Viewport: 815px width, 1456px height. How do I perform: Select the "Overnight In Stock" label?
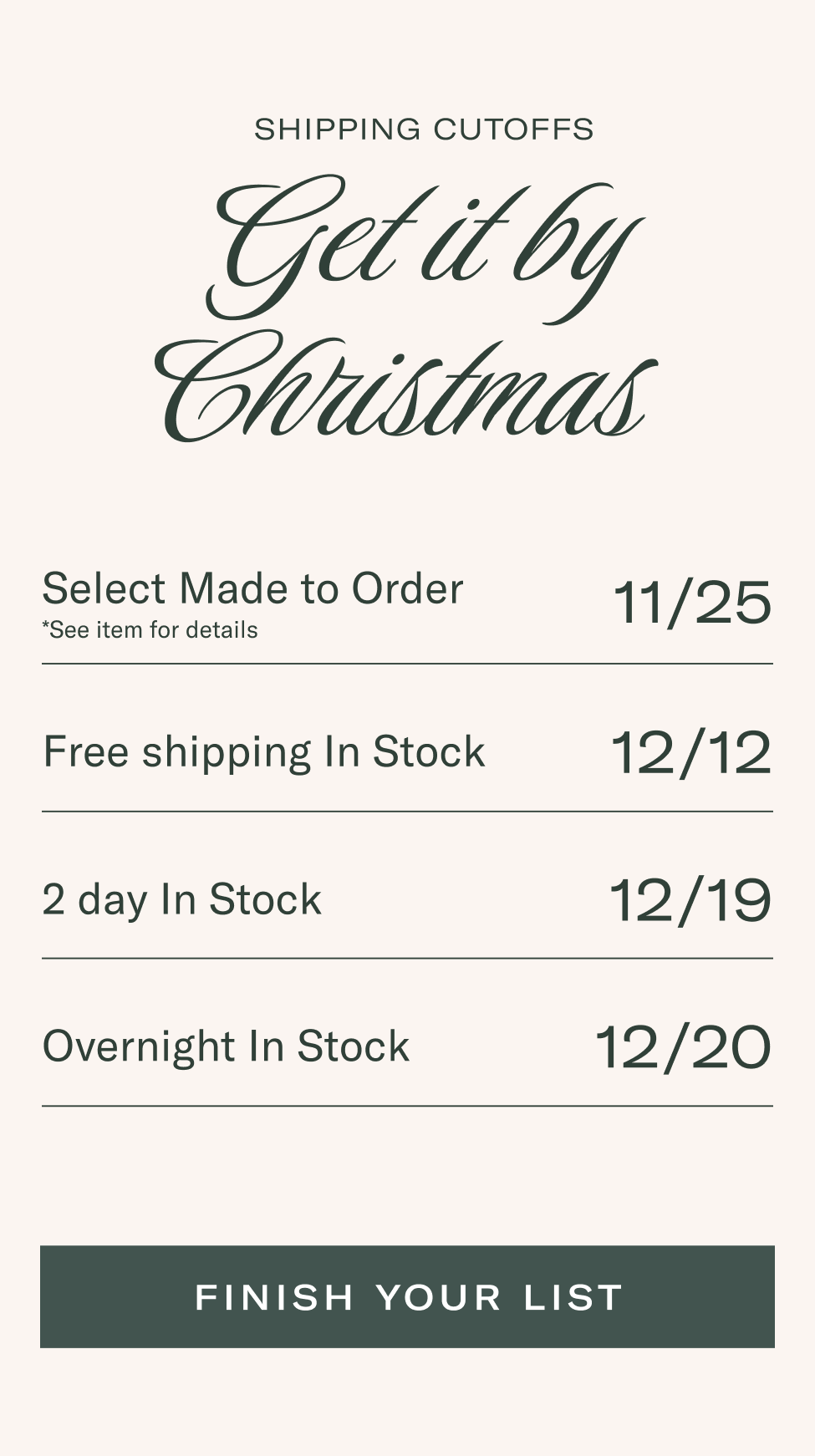pos(227,1046)
